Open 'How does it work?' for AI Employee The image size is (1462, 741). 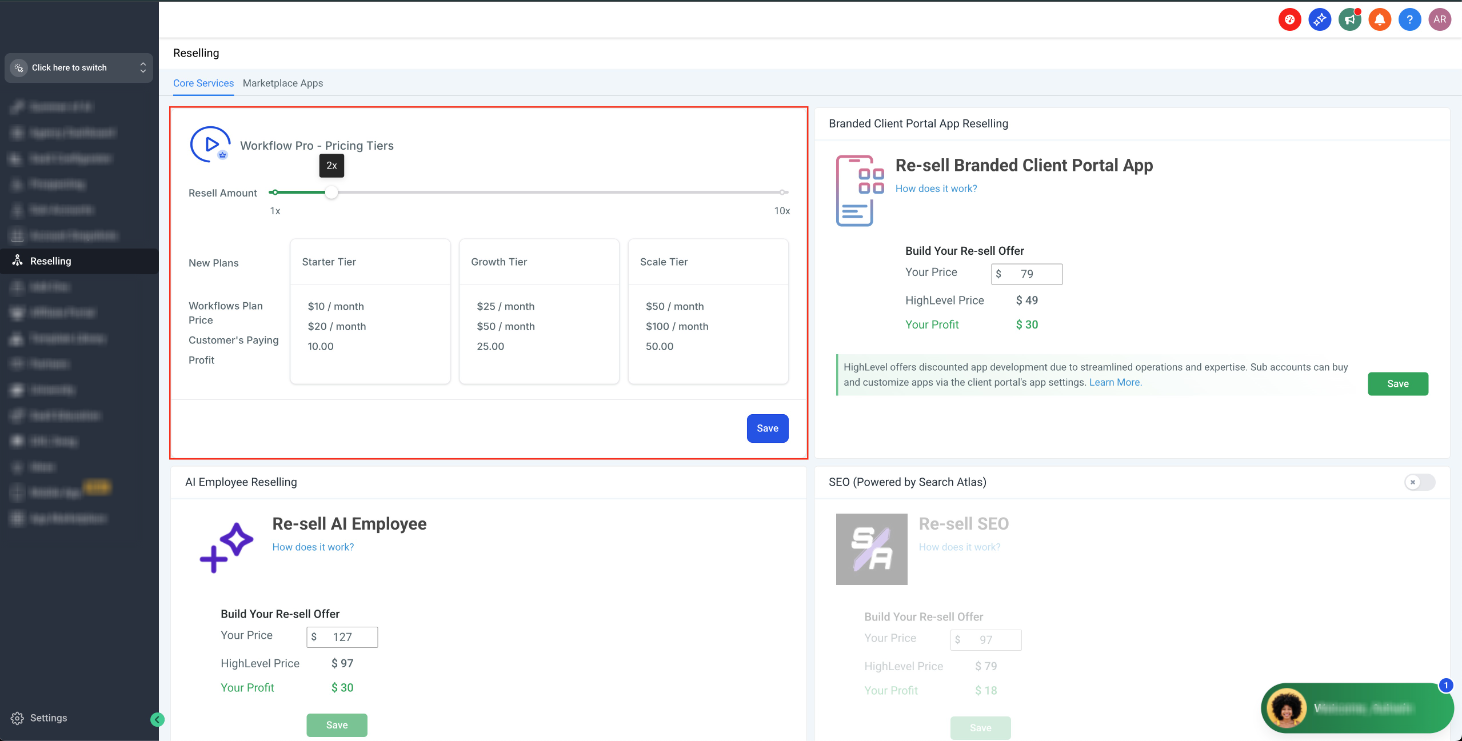click(x=313, y=547)
